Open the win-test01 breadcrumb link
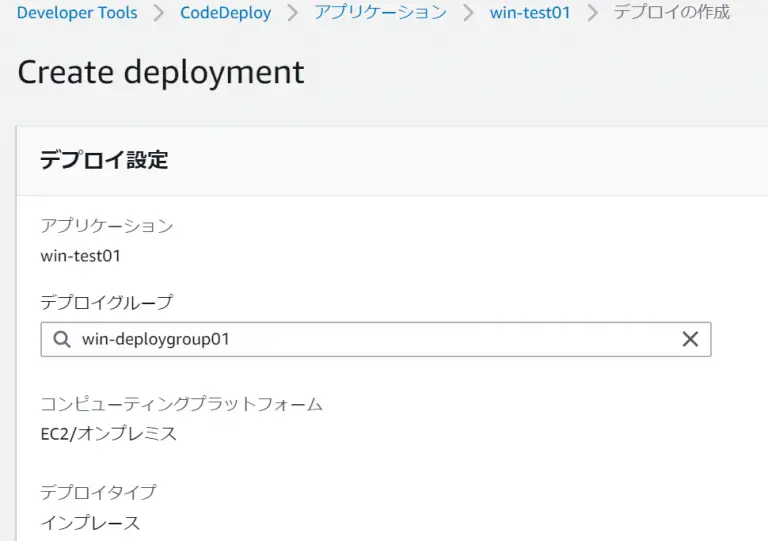The width and height of the screenshot is (768, 541). point(530,12)
